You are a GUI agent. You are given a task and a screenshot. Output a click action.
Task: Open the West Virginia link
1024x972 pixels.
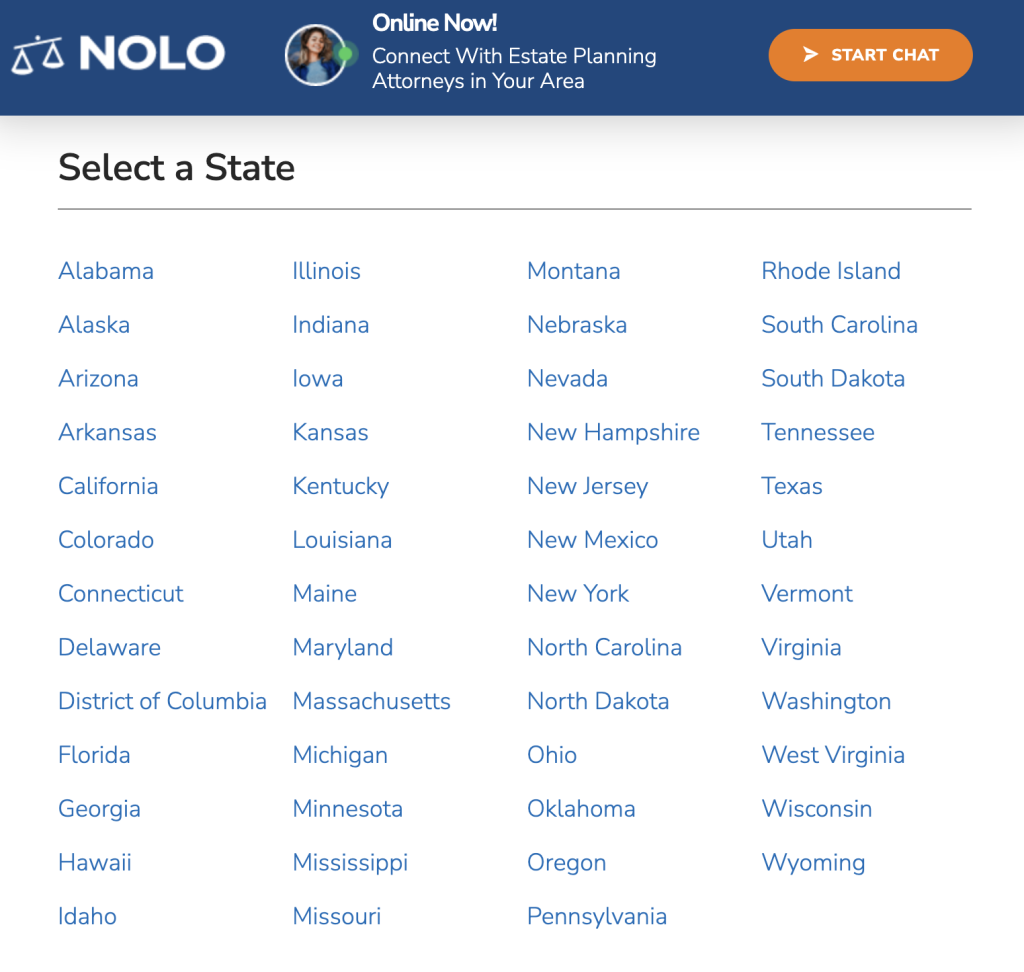click(x=833, y=755)
